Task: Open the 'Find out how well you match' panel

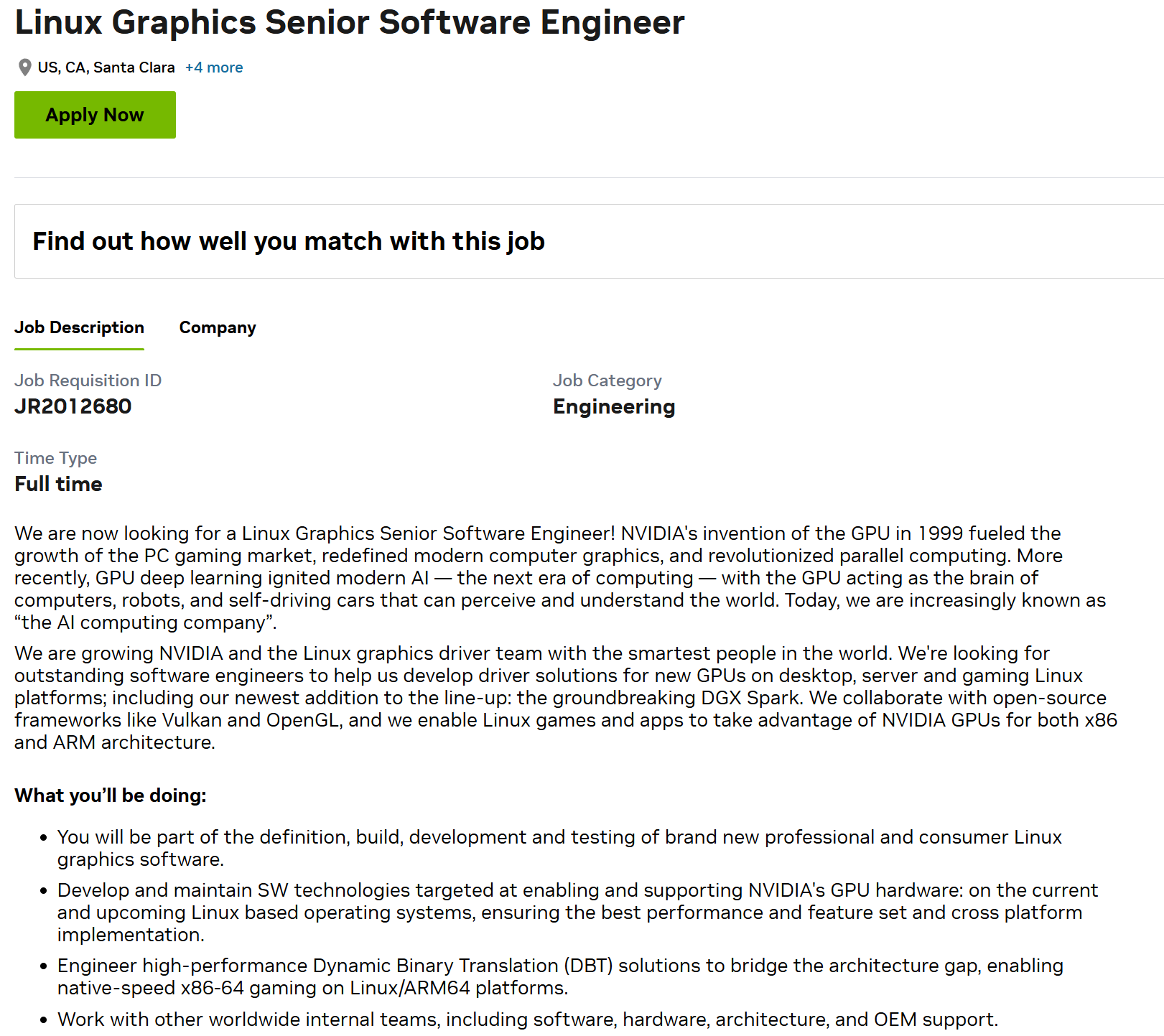Action: tap(289, 241)
